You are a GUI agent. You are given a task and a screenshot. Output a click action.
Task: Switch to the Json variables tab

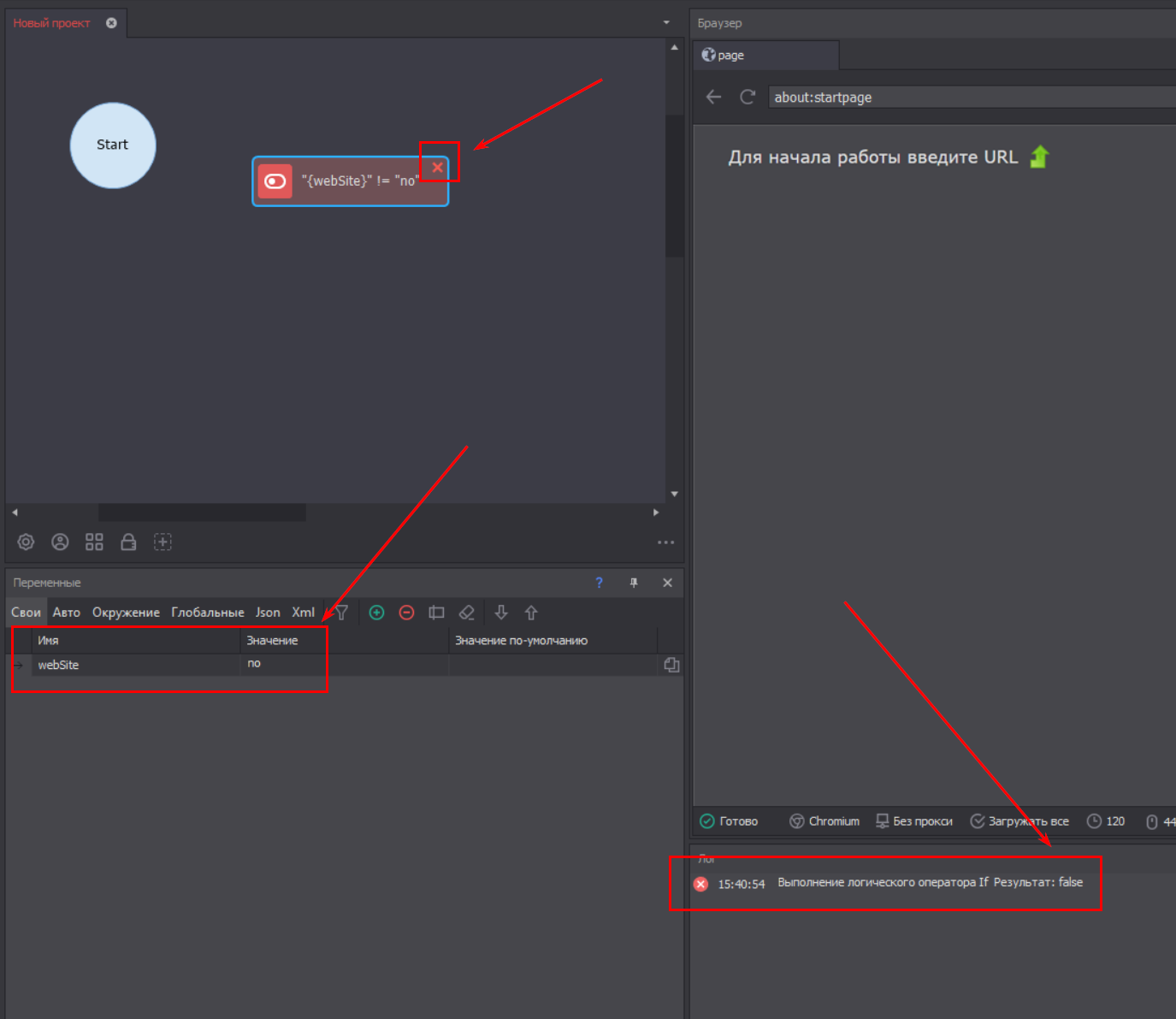click(268, 613)
